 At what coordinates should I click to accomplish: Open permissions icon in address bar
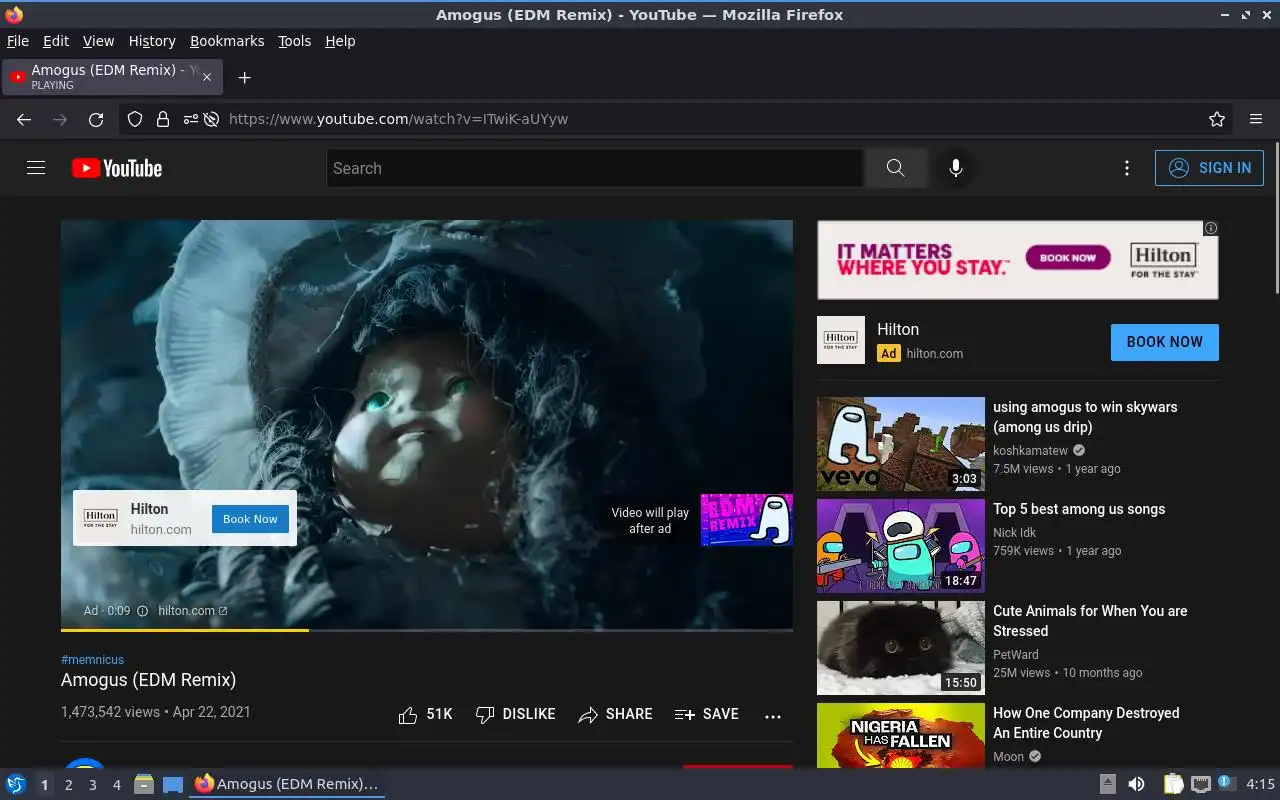190,119
